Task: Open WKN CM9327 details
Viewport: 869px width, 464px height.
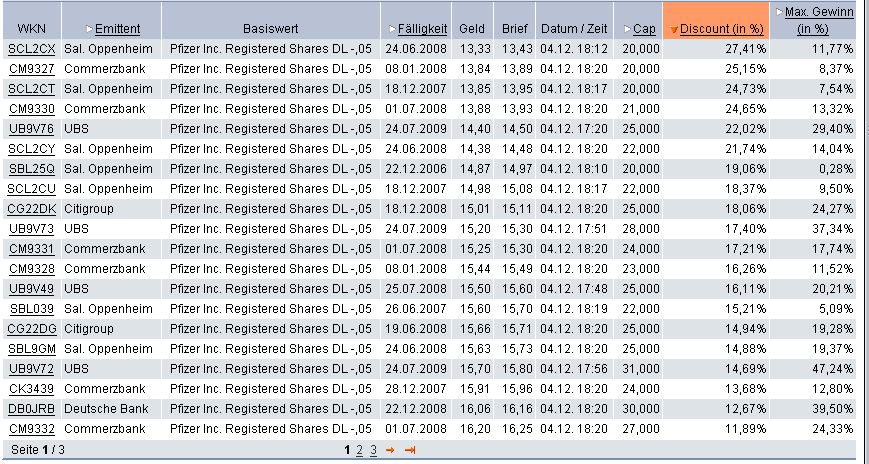Action: 32,69
